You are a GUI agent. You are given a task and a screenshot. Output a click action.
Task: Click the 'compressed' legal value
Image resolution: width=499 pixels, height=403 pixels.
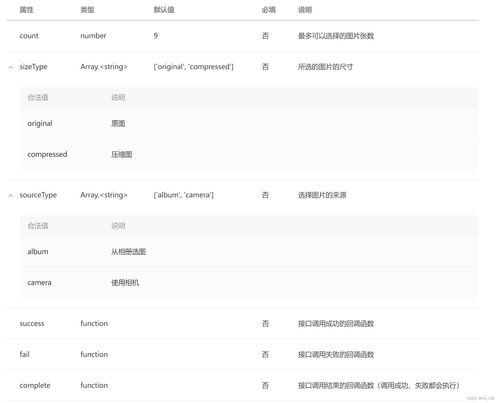click(47, 154)
